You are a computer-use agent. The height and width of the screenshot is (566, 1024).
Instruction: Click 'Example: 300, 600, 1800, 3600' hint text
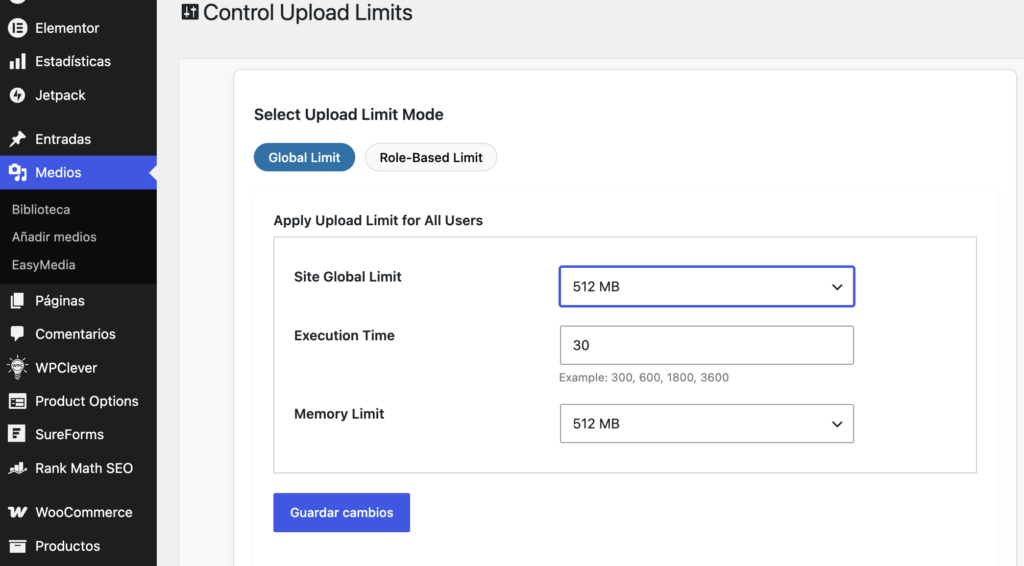point(644,377)
